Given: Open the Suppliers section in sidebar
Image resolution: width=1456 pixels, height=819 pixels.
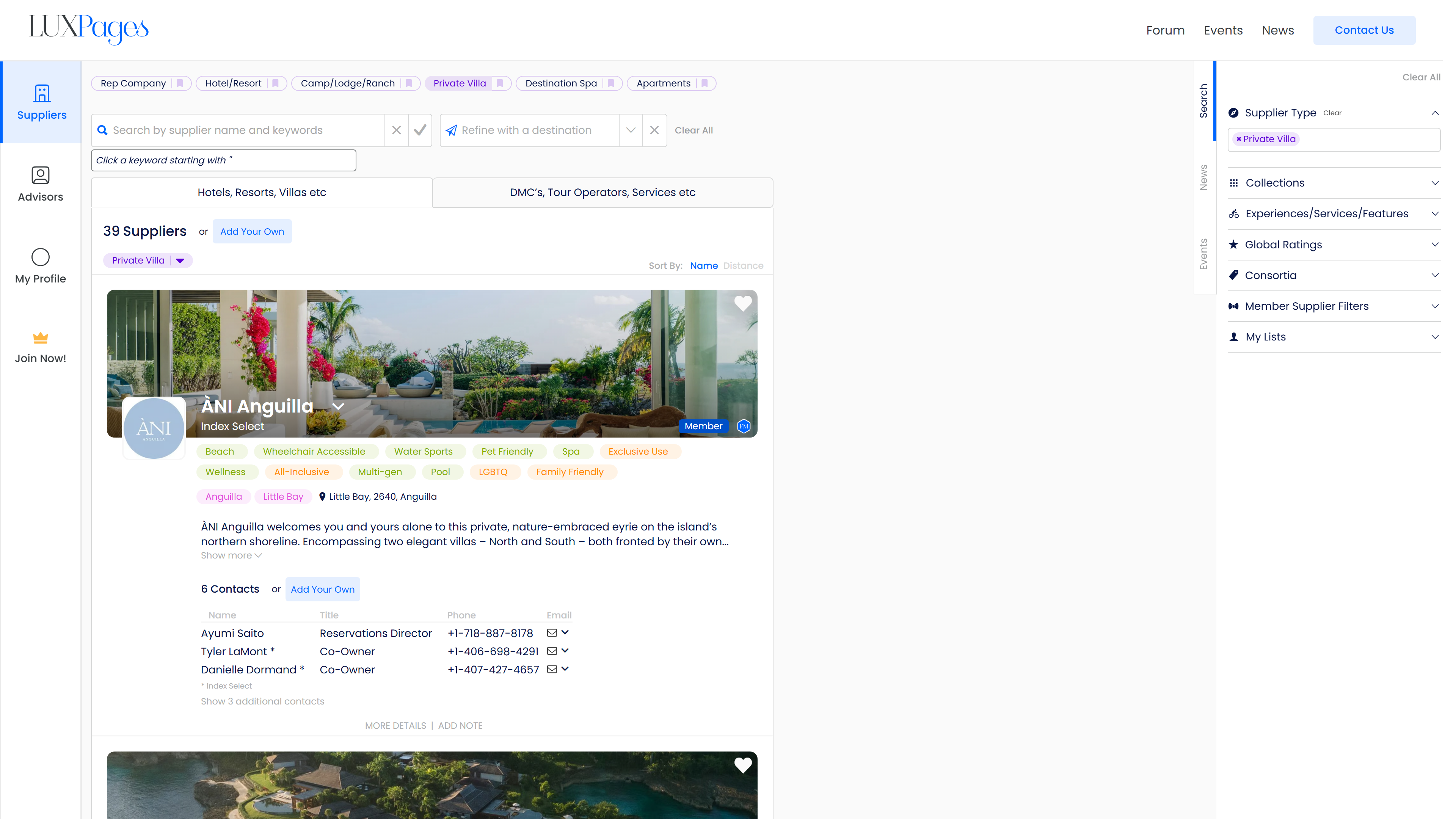Looking at the screenshot, I should pyautogui.click(x=42, y=102).
